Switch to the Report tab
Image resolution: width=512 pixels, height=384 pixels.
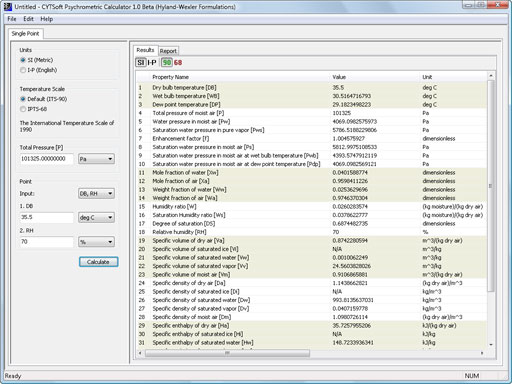(x=168, y=51)
